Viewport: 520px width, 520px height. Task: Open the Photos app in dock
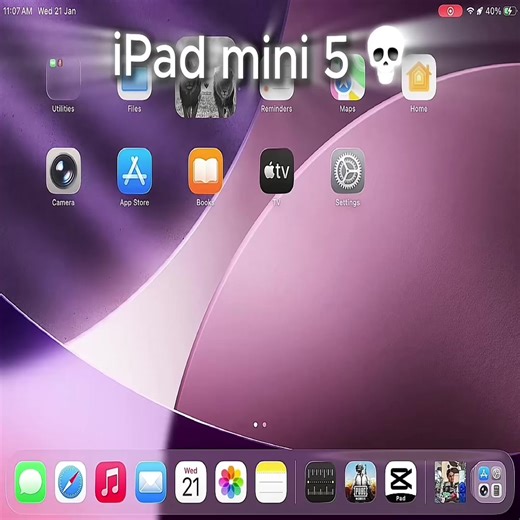coord(231,482)
